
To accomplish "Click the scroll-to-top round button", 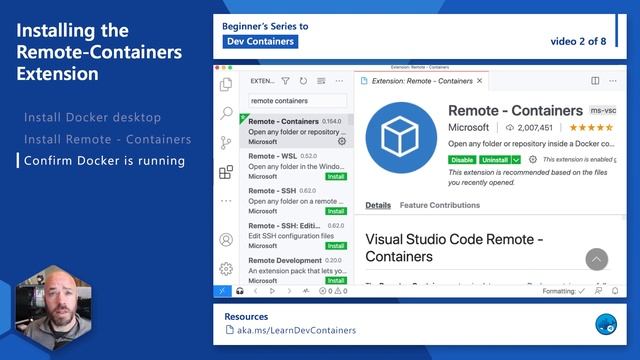I will [597, 259].
